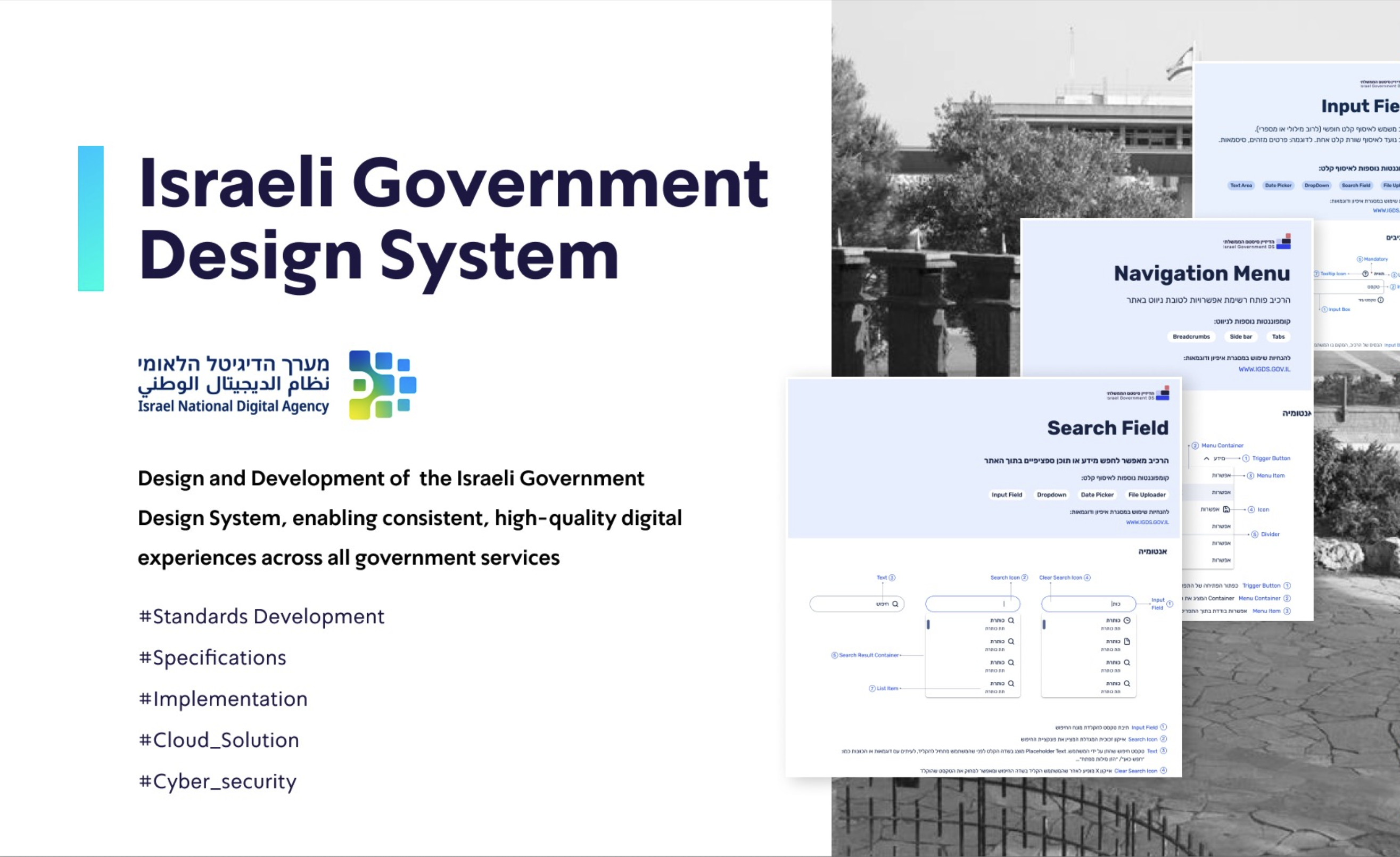Click the 'Mandatory' label on Input Field card

click(x=1376, y=259)
